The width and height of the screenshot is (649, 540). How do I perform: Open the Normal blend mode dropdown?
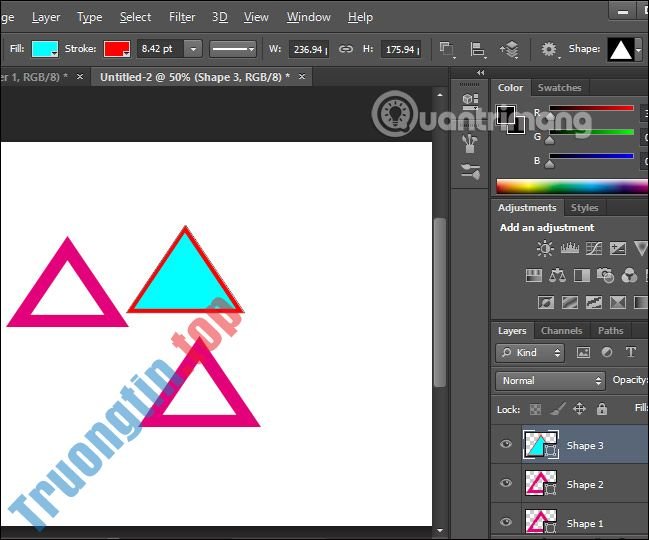point(550,381)
